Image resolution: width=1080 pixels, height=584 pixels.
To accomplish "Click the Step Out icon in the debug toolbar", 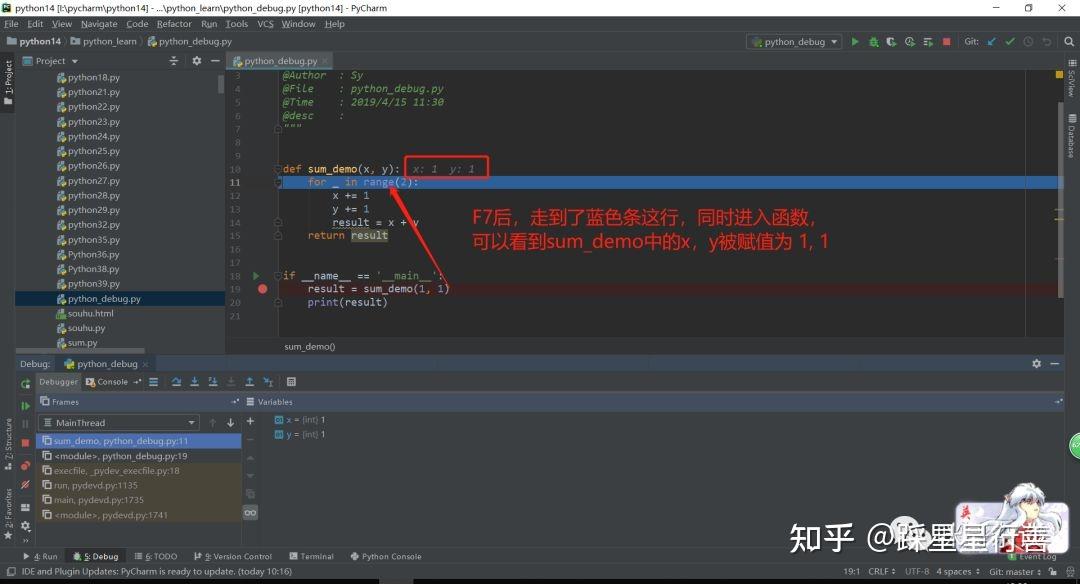I will (x=249, y=381).
